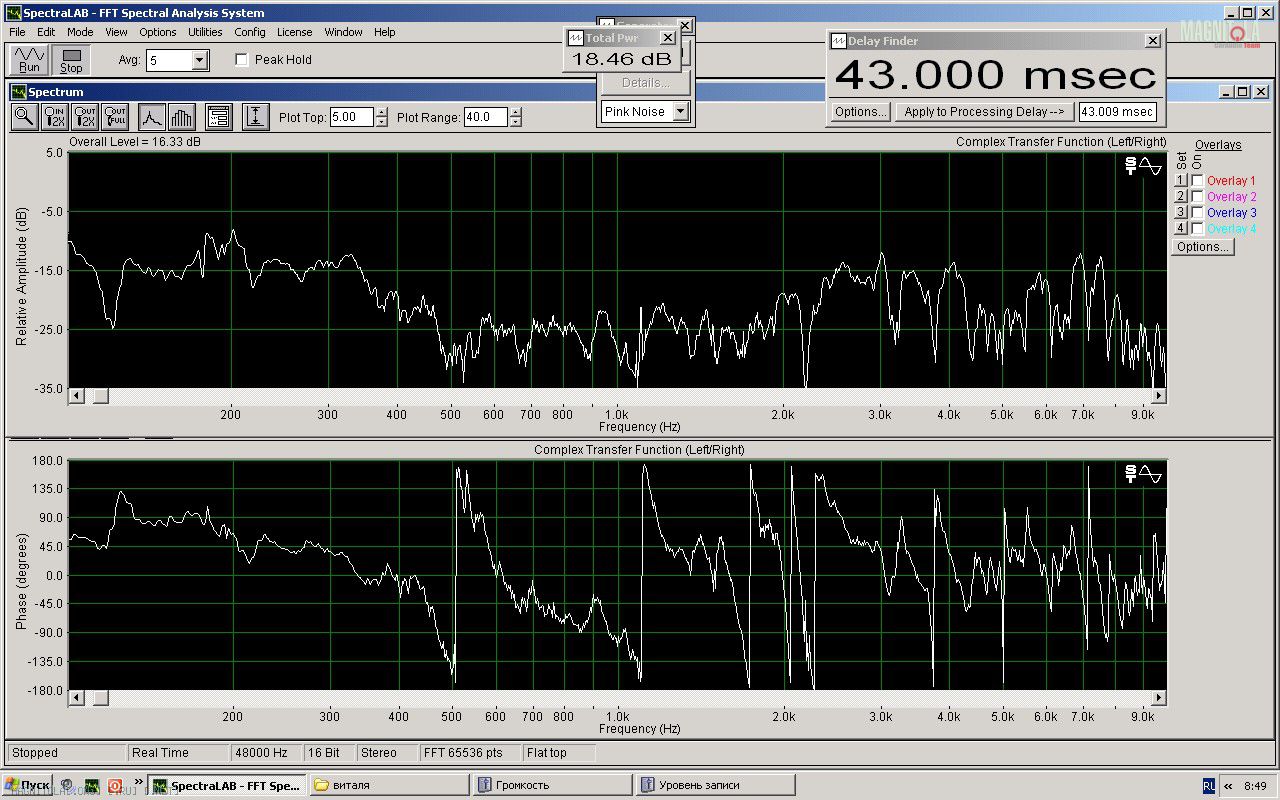Open the Edit menu
This screenshot has height=800, width=1280.
pos(46,32)
